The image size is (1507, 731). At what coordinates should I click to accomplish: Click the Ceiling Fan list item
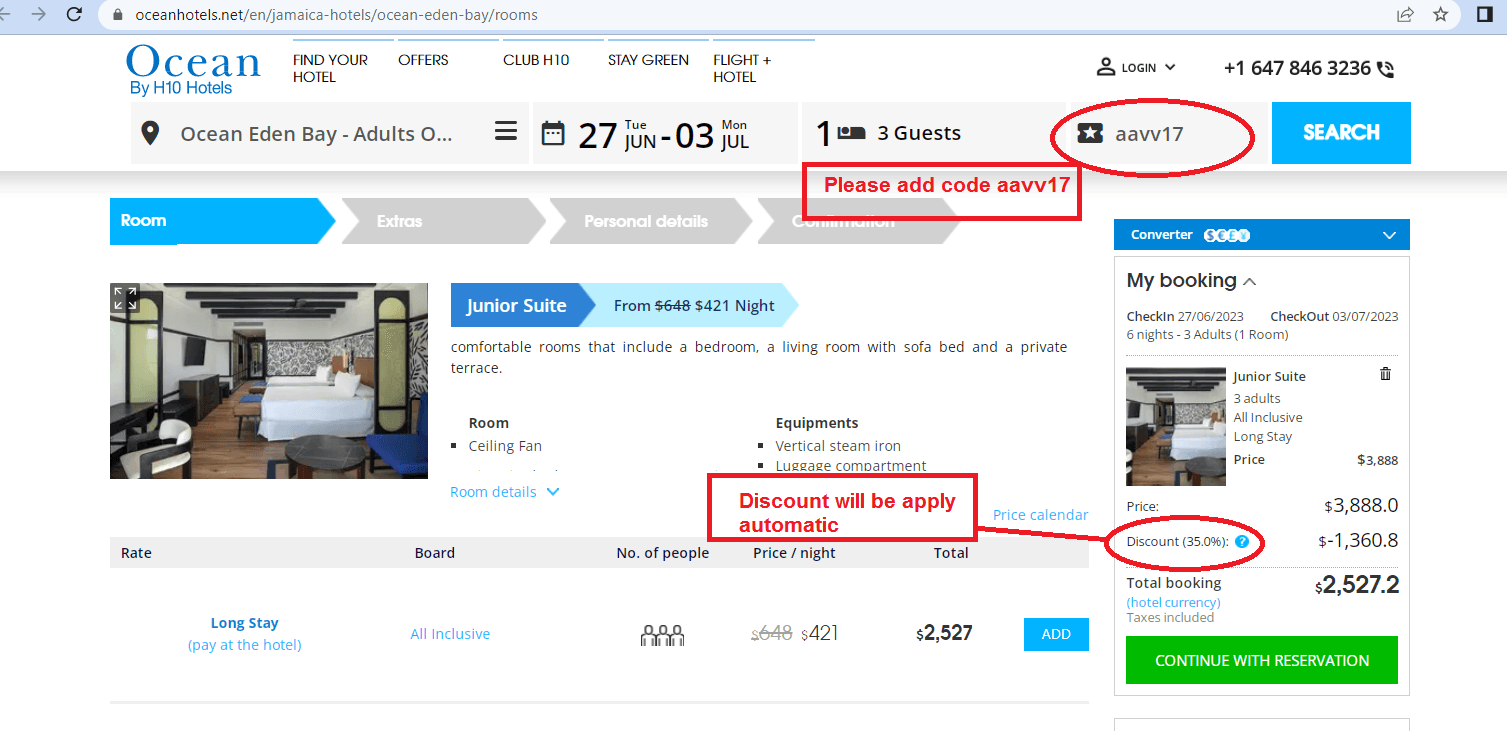[505, 446]
